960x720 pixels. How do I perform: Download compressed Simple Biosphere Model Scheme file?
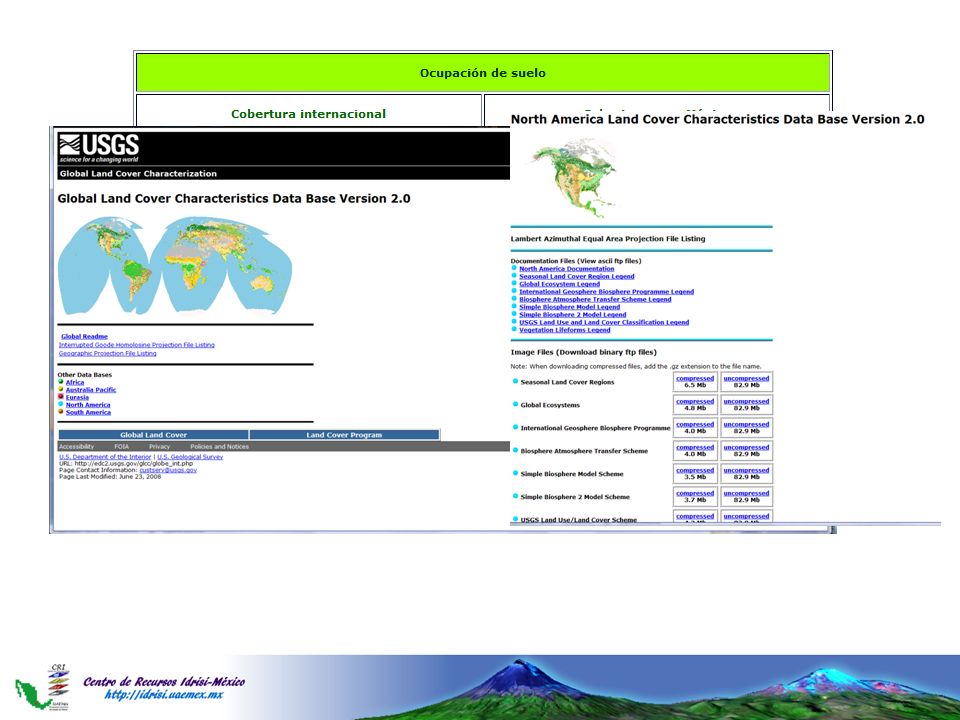coord(695,470)
